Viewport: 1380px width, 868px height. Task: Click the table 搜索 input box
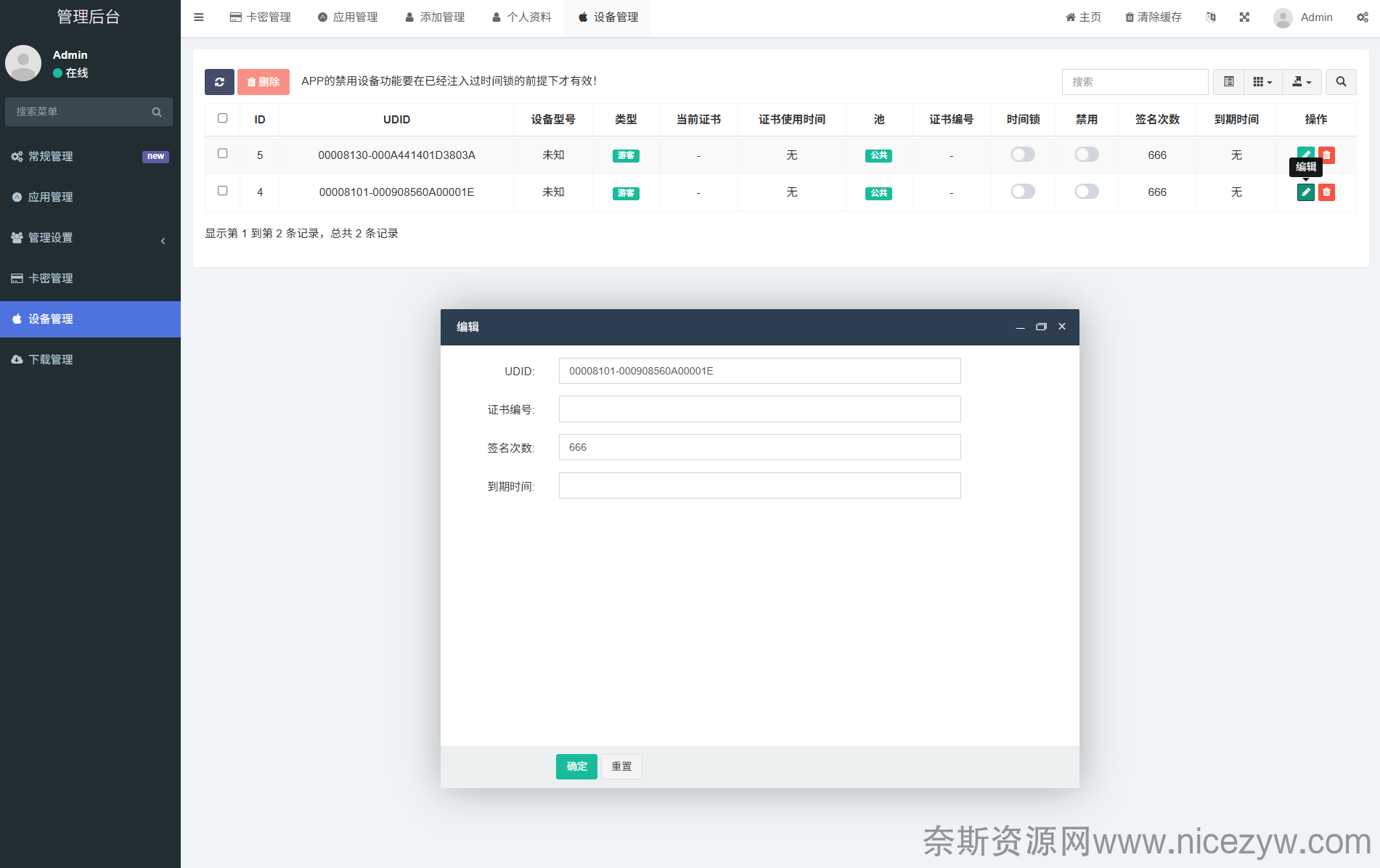[x=1135, y=82]
